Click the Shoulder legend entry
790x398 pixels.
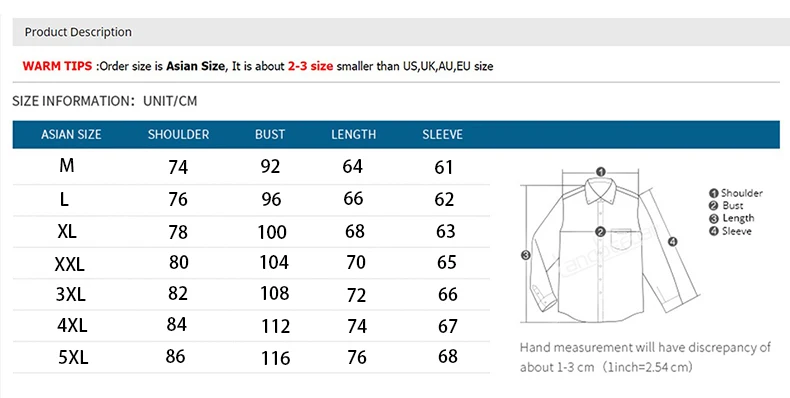736,193
